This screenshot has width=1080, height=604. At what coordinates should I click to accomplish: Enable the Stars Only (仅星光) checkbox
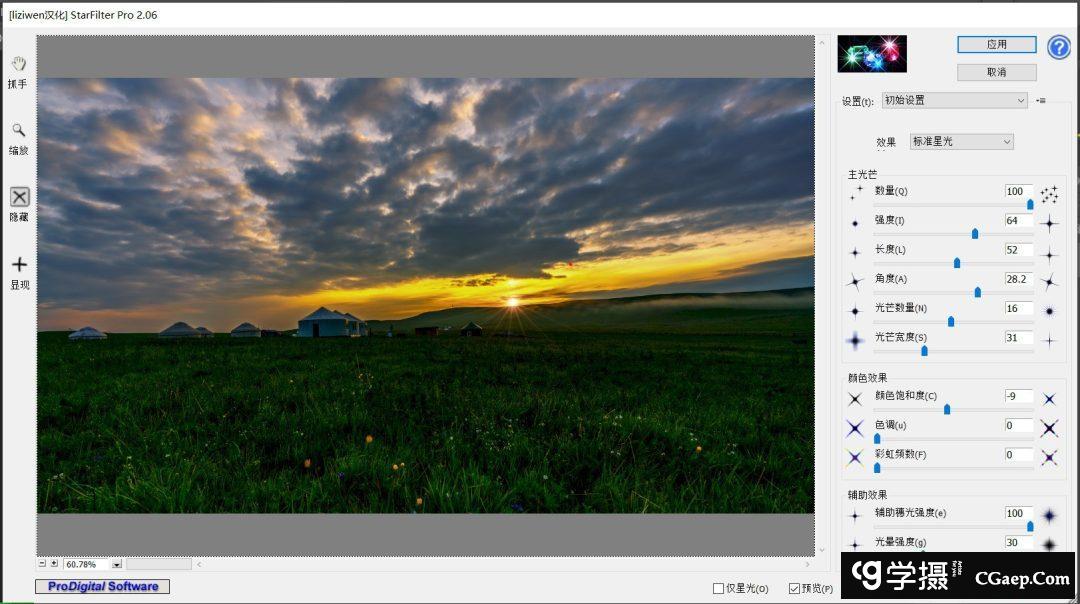pyautogui.click(x=718, y=589)
